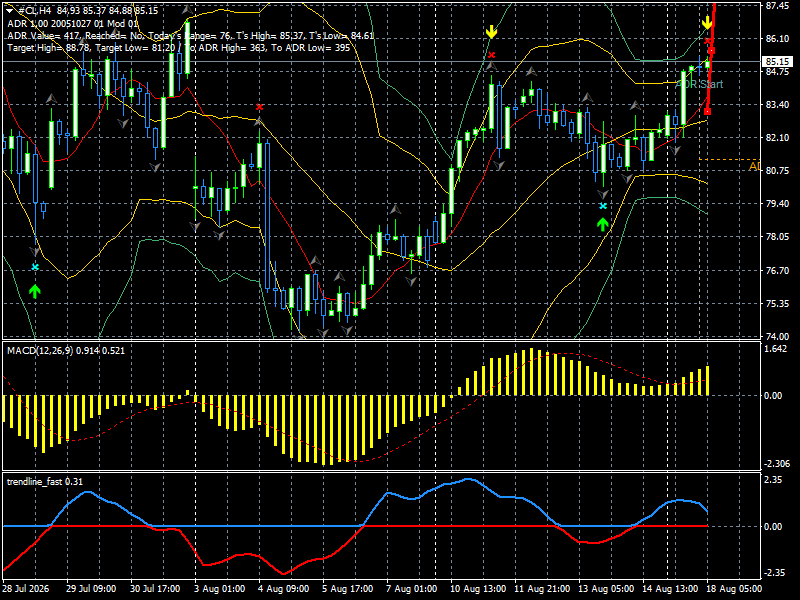This screenshot has height=600, width=800.
Task: Click the '7 Aug 01:00' time label
Action: tap(412, 589)
